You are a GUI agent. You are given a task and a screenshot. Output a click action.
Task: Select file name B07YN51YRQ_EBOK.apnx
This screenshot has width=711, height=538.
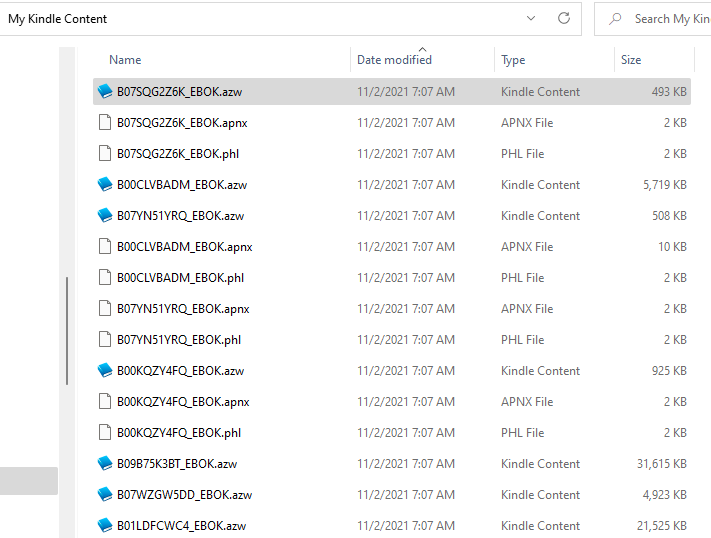tap(183, 309)
